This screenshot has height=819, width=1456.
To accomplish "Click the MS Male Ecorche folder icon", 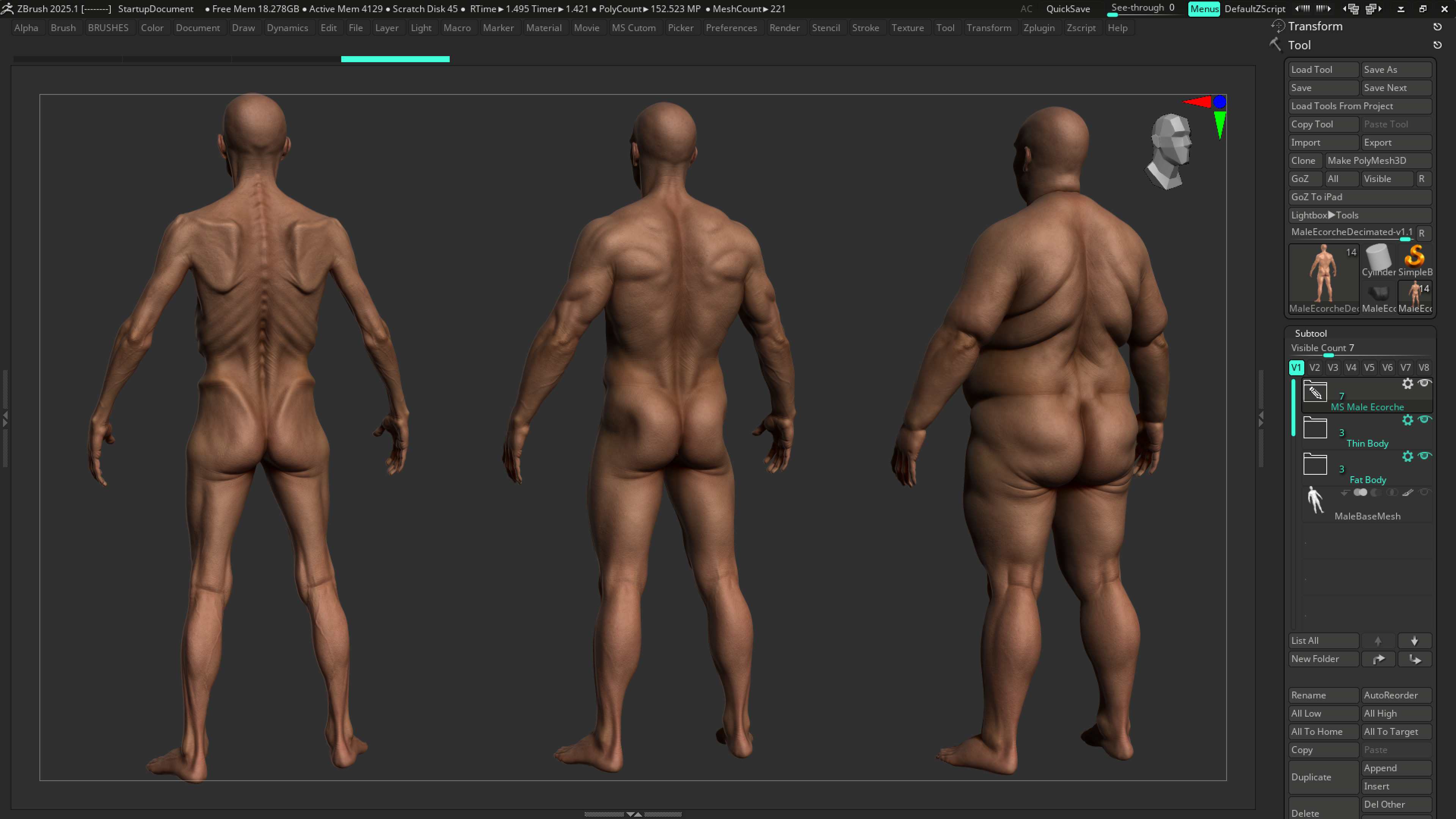I will tap(1315, 391).
